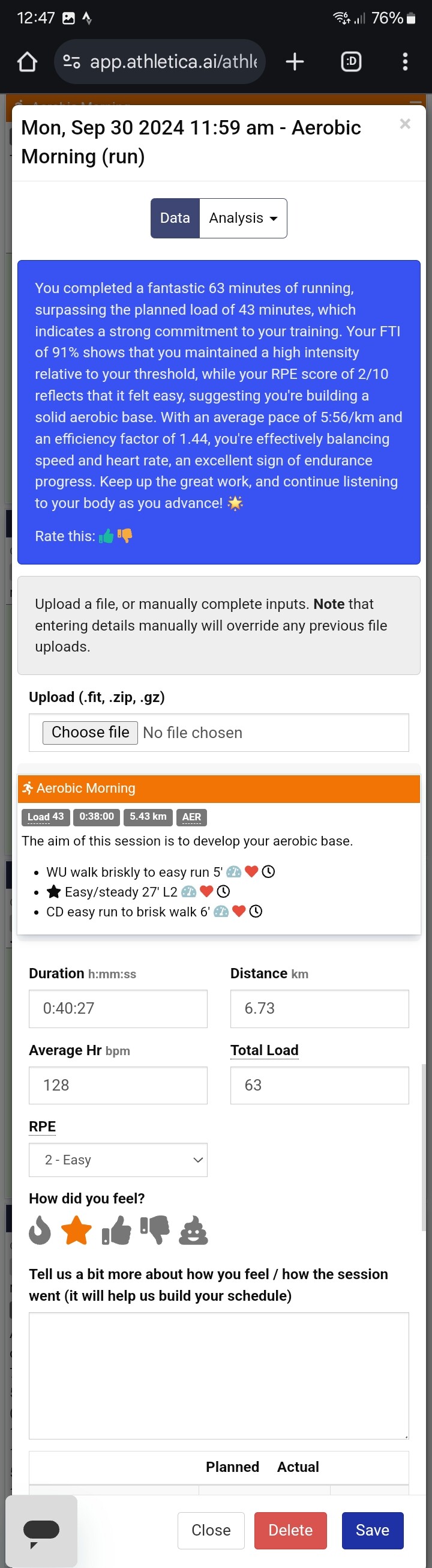The width and height of the screenshot is (432, 1568).
Task: Click the Duration input field
Action: click(x=118, y=1009)
